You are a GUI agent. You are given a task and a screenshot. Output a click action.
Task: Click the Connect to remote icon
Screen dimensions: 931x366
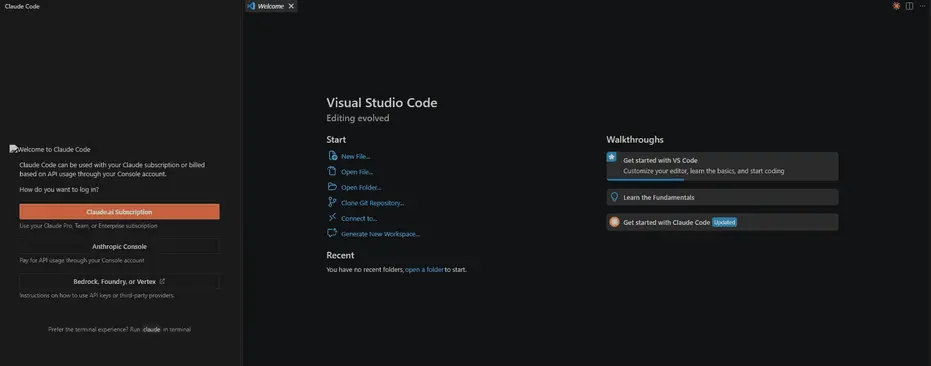pyautogui.click(x=332, y=217)
